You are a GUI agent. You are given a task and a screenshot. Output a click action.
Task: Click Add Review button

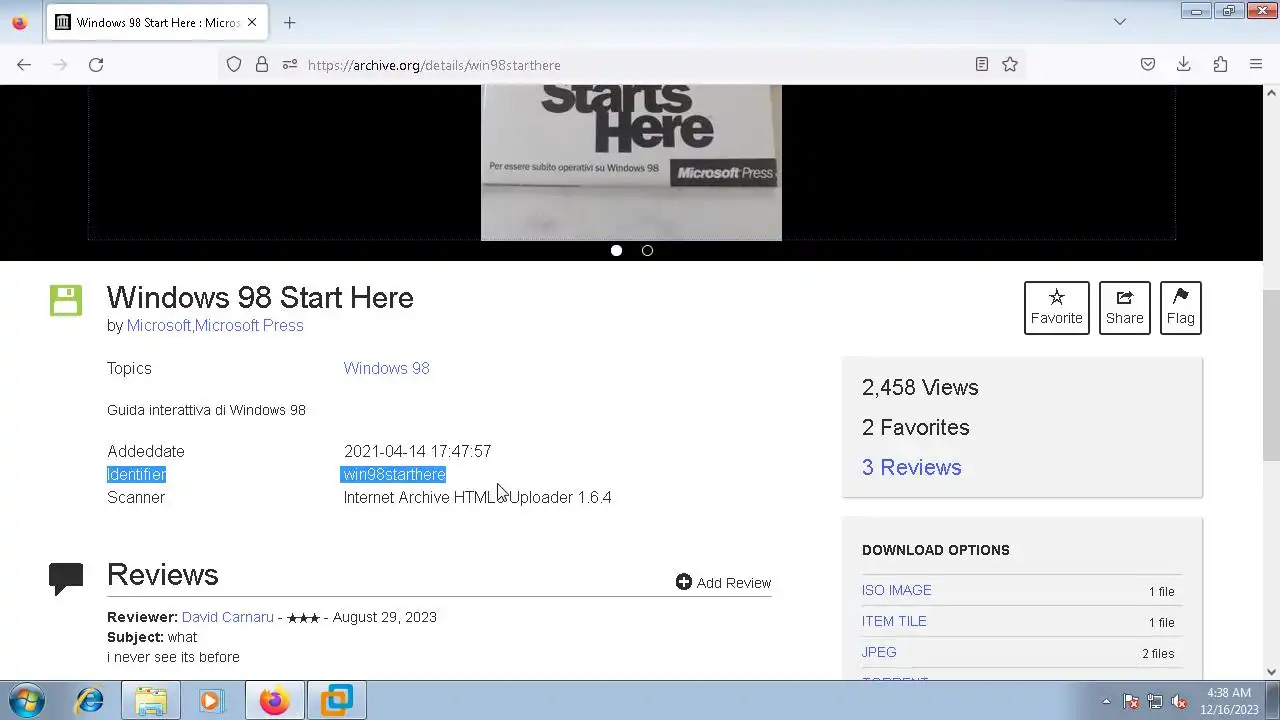click(x=723, y=582)
